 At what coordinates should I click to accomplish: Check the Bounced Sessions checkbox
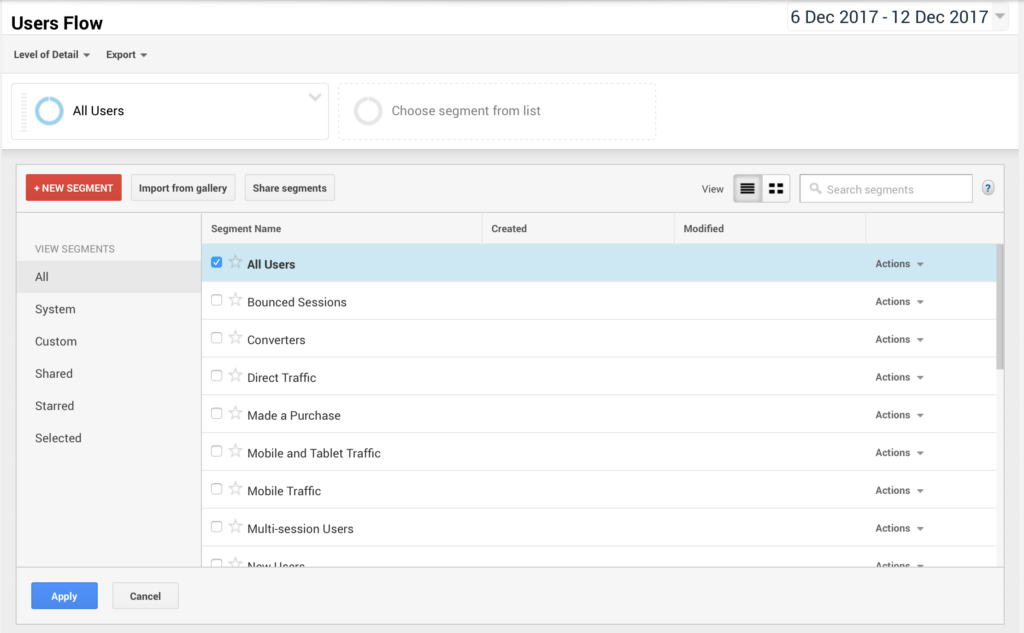pyautogui.click(x=216, y=300)
